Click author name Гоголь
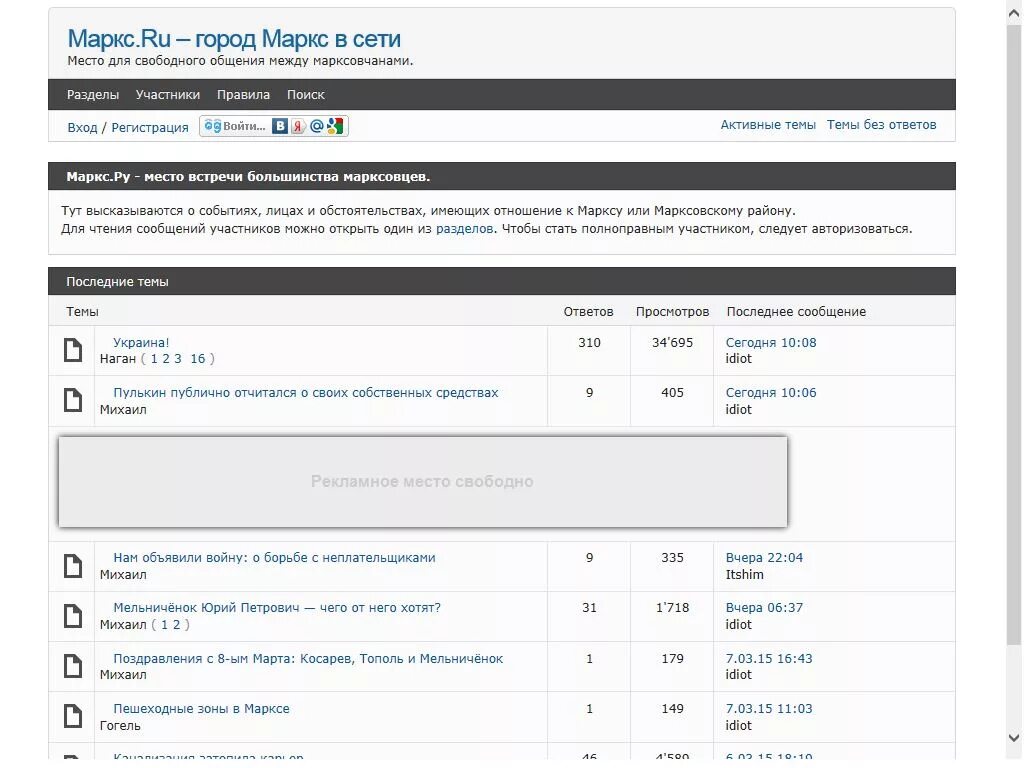1024x768 pixels. 120,726
